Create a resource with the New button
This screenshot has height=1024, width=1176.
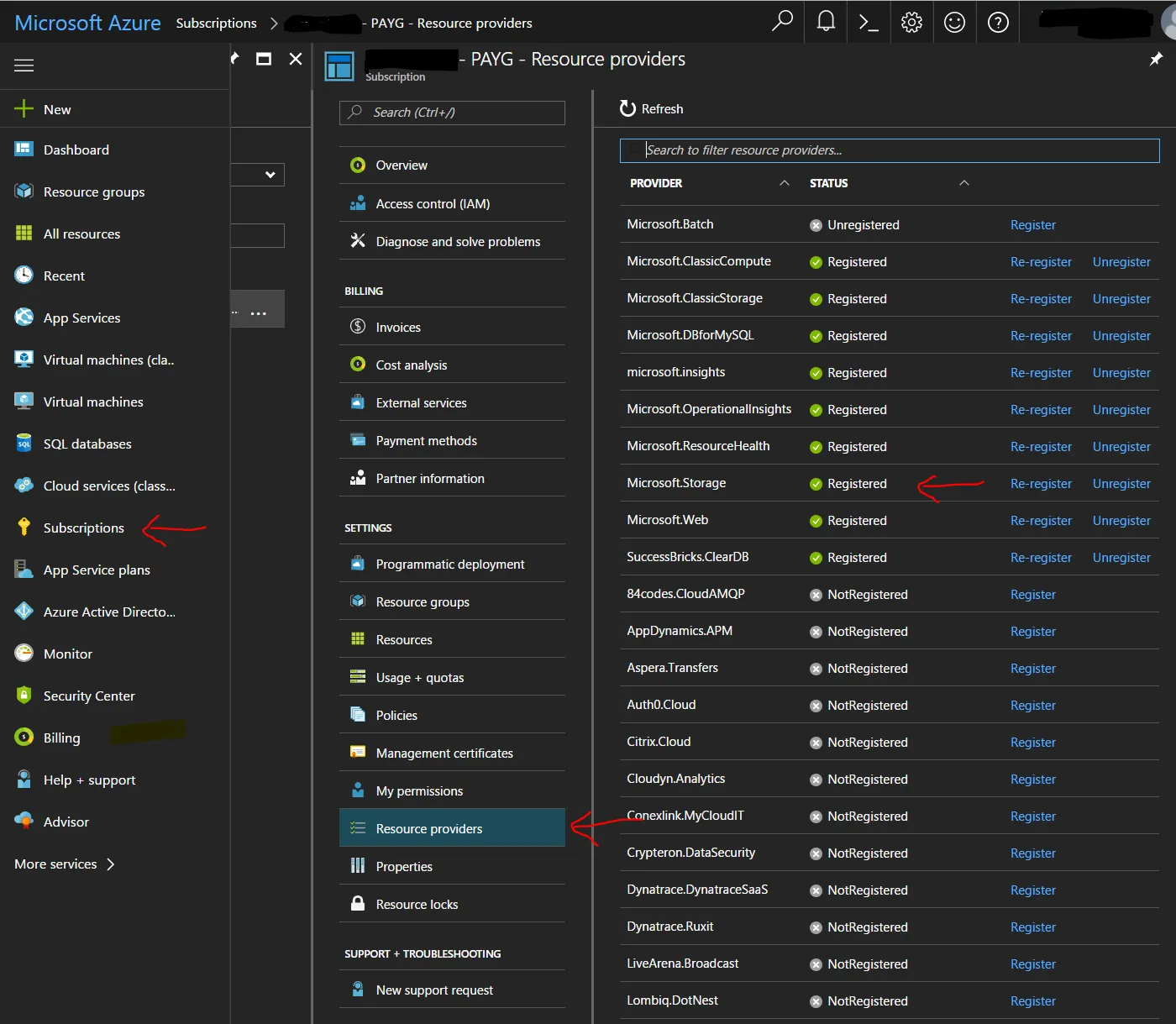115,109
